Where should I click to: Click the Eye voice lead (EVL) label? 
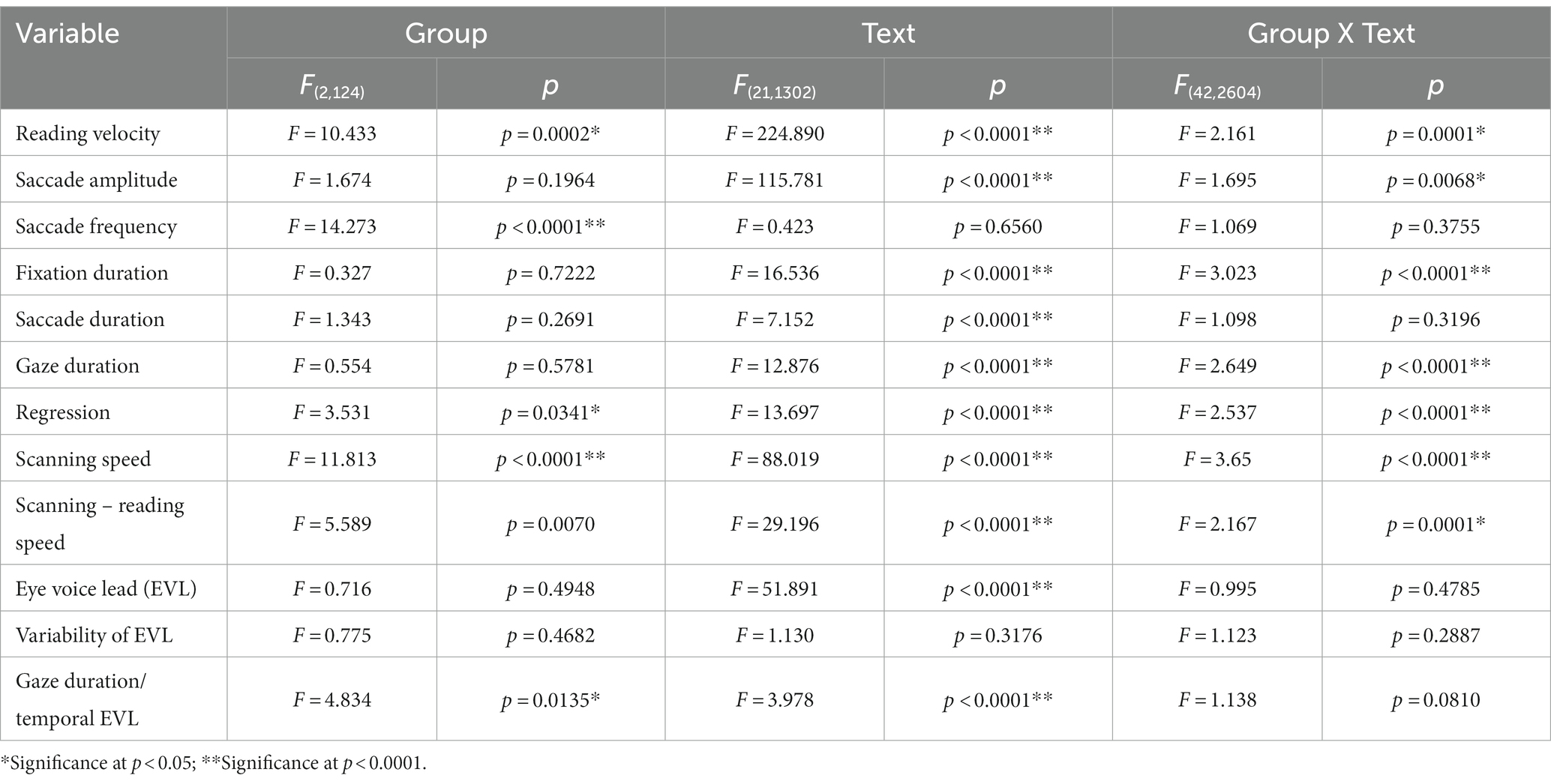coord(106,588)
